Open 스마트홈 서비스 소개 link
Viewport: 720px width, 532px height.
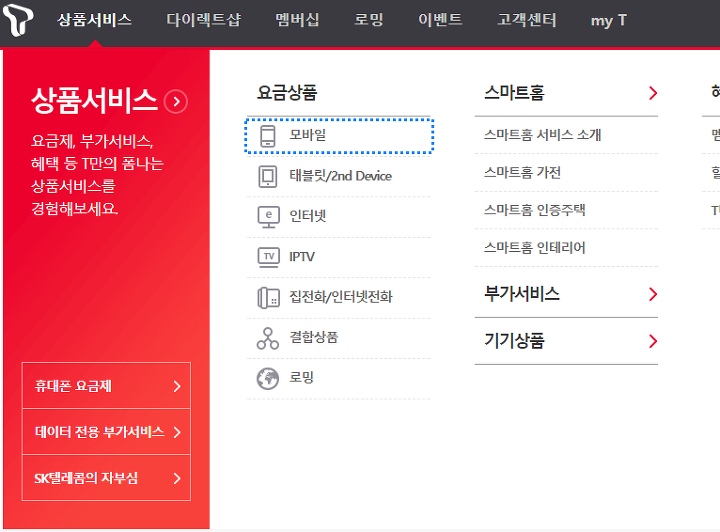coord(542,135)
